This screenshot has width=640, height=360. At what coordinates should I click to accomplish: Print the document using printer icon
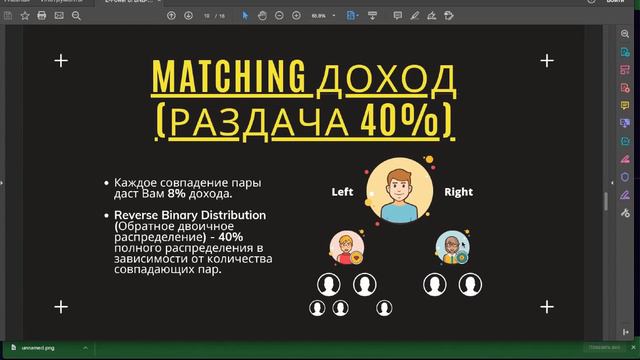point(42,16)
